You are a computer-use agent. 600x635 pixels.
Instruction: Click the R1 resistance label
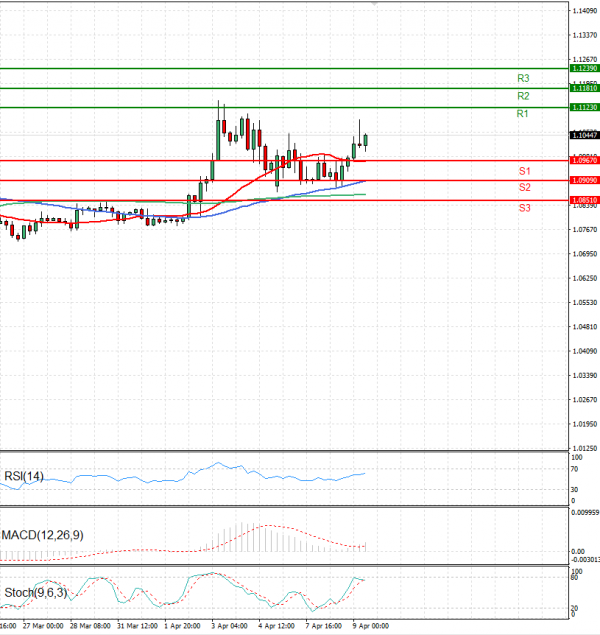click(x=522, y=114)
